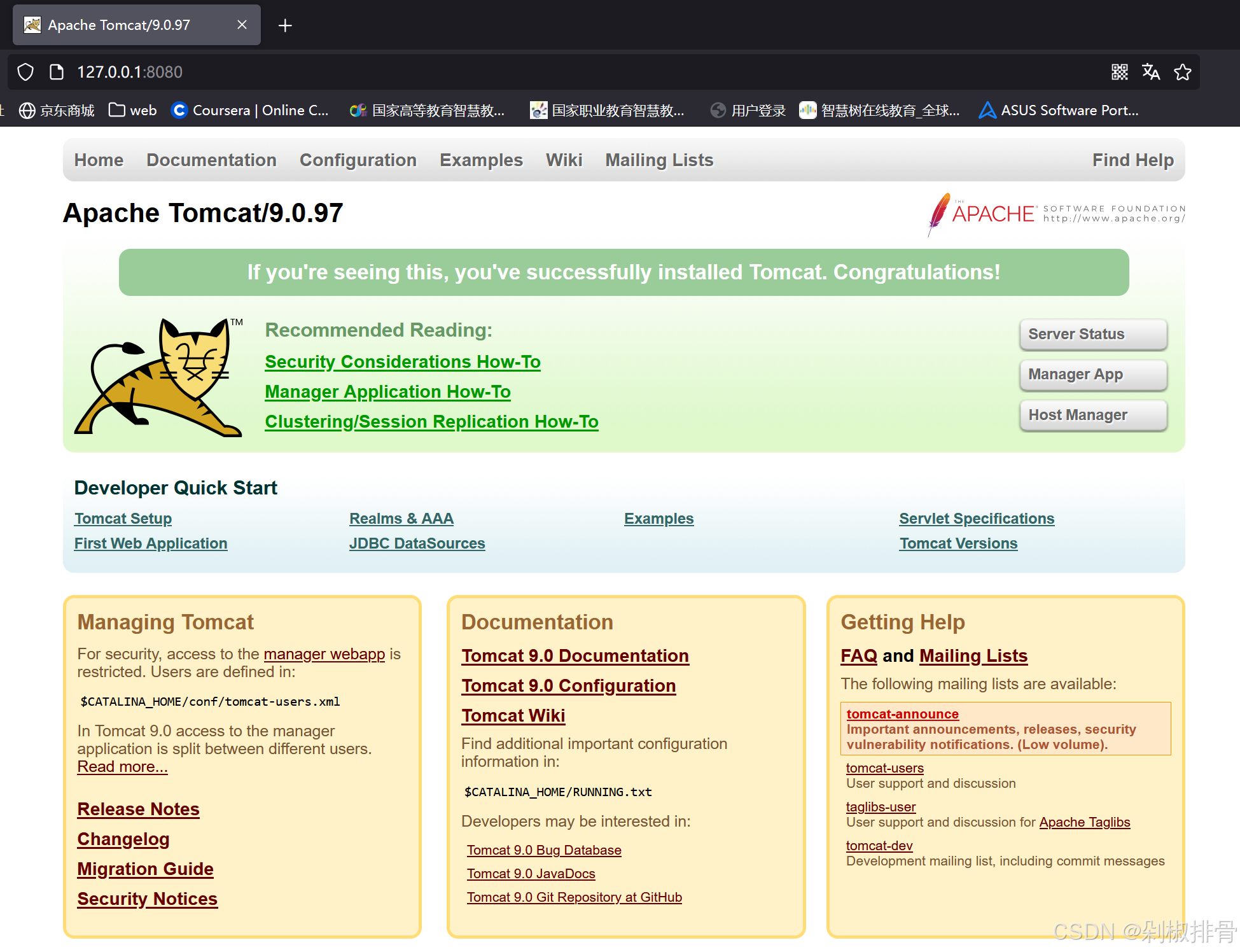Click the QR code icon in address bar
The height and width of the screenshot is (952, 1240).
1120,72
